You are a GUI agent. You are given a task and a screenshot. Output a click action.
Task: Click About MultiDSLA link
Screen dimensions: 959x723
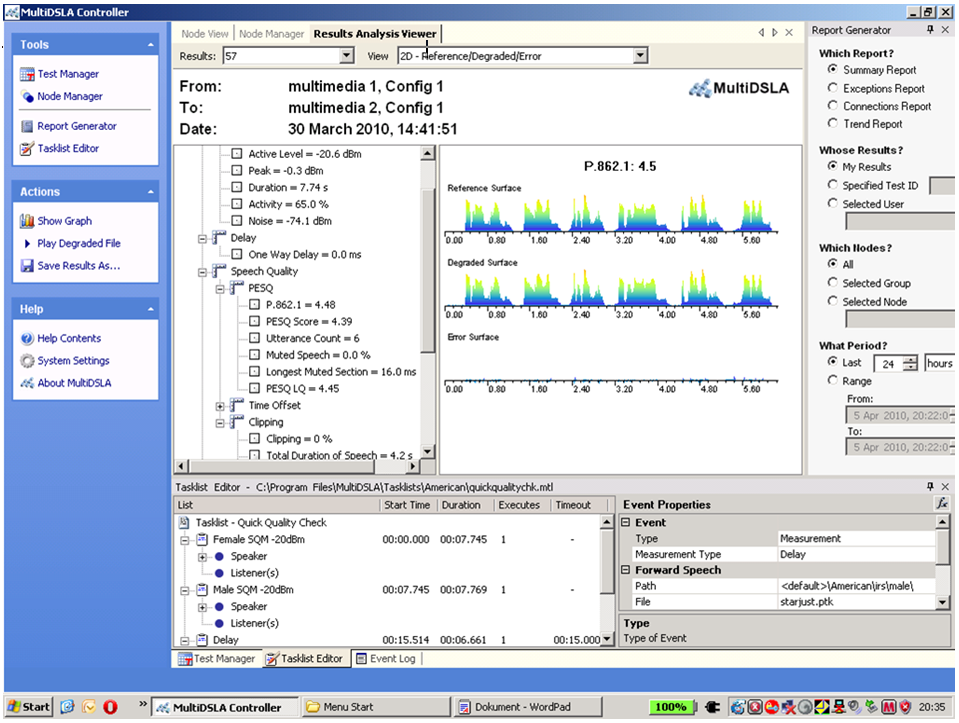tap(74, 383)
